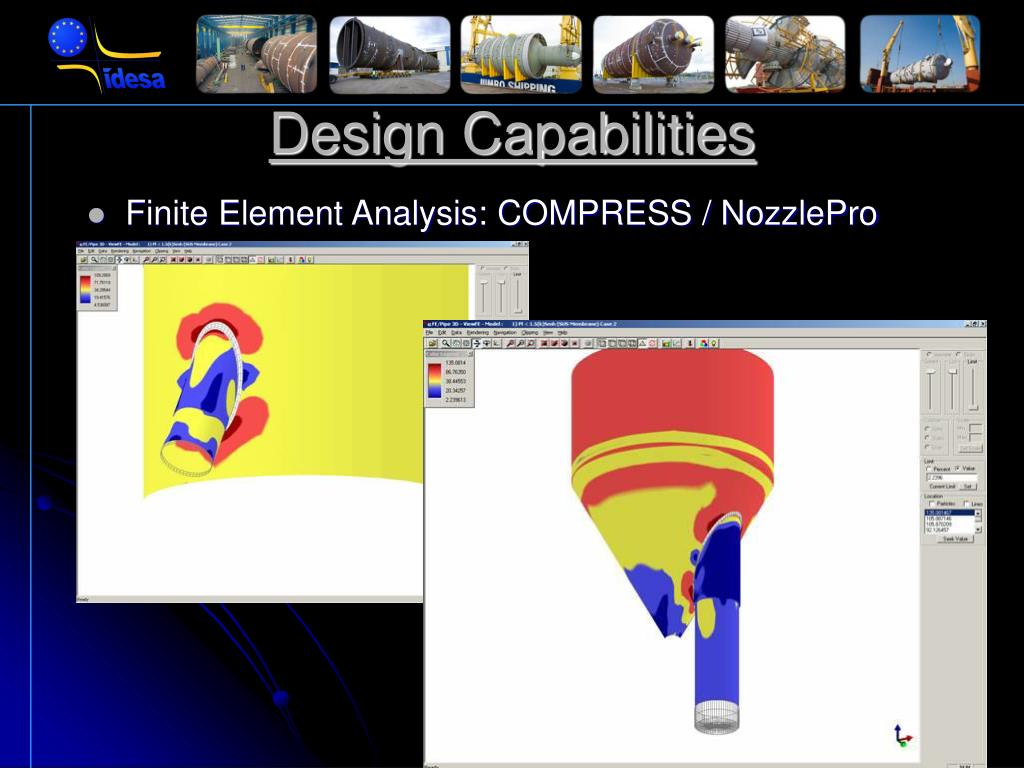Click the arrows pan/translate icon in front window
This screenshot has height=768, width=1024.
click(477, 343)
